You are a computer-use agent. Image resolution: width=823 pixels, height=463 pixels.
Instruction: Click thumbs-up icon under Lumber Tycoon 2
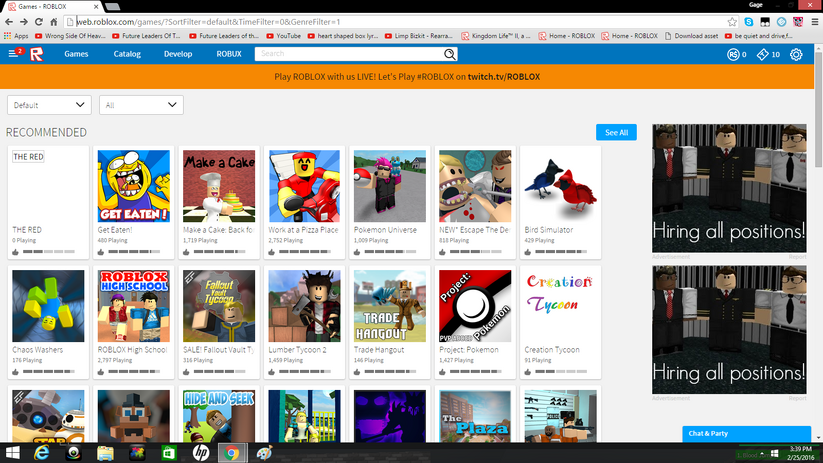click(x=271, y=372)
